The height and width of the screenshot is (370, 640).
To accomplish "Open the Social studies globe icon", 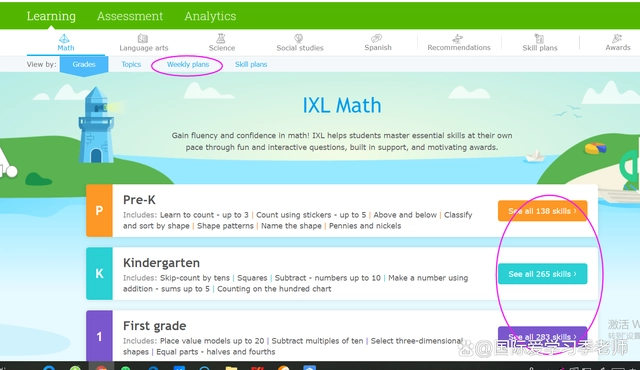I will pyautogui.click(x=299, y=38).
